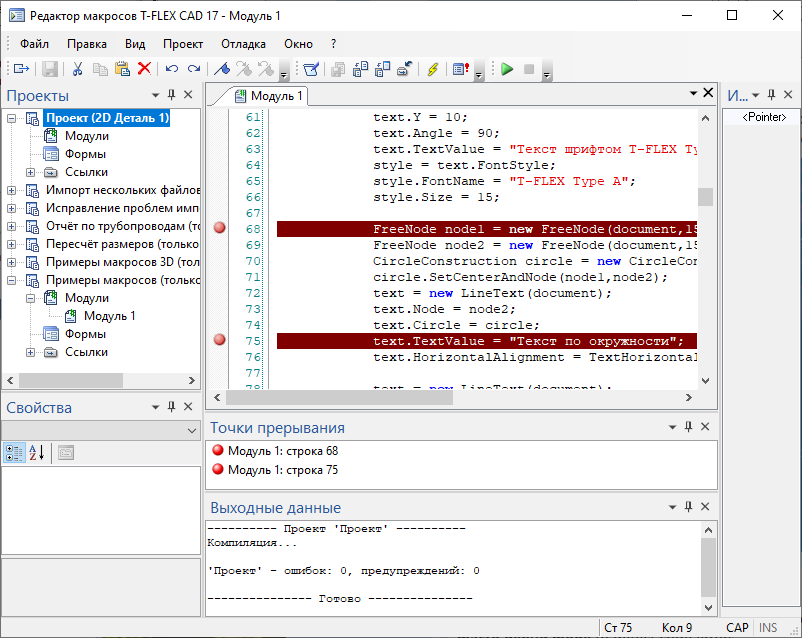Collapse the Проект (2D Деталь 1) tree node
This screenshot has width=802, height=638.
coord(12,118)
